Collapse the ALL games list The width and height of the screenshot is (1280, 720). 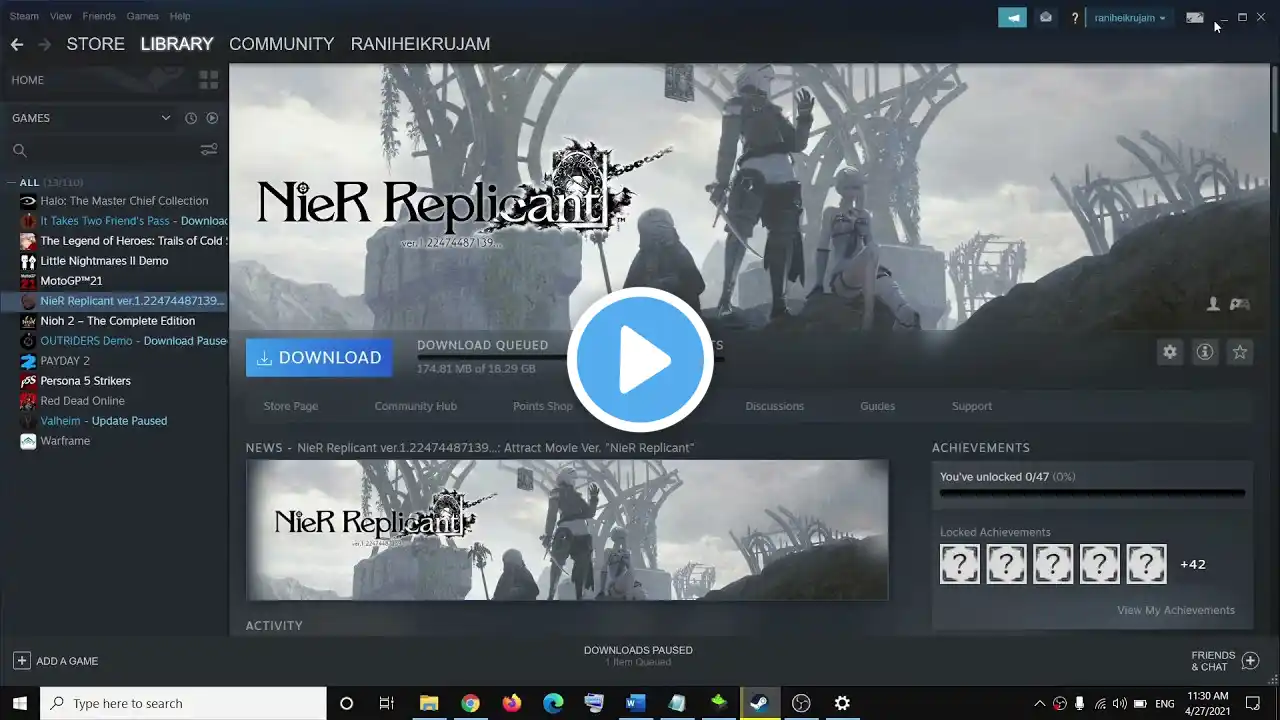(10, 183)
